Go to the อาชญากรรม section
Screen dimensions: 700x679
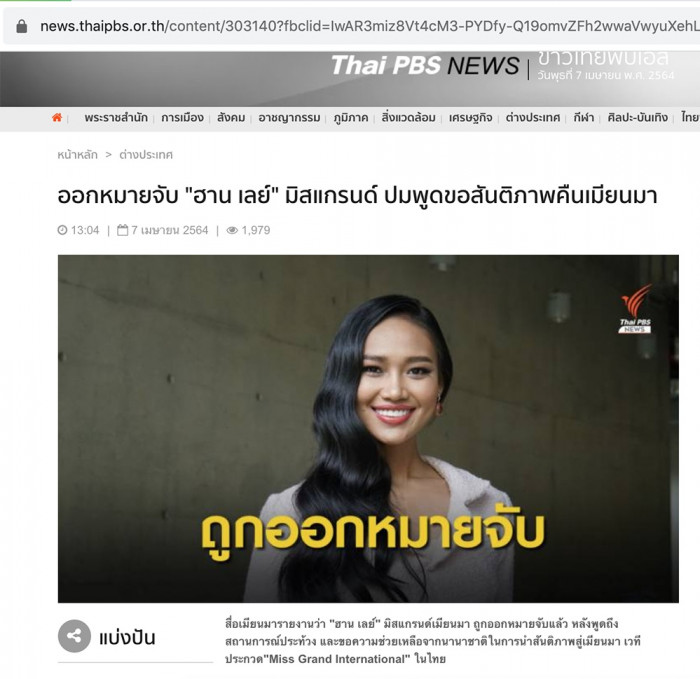click(x=289, y=118)
